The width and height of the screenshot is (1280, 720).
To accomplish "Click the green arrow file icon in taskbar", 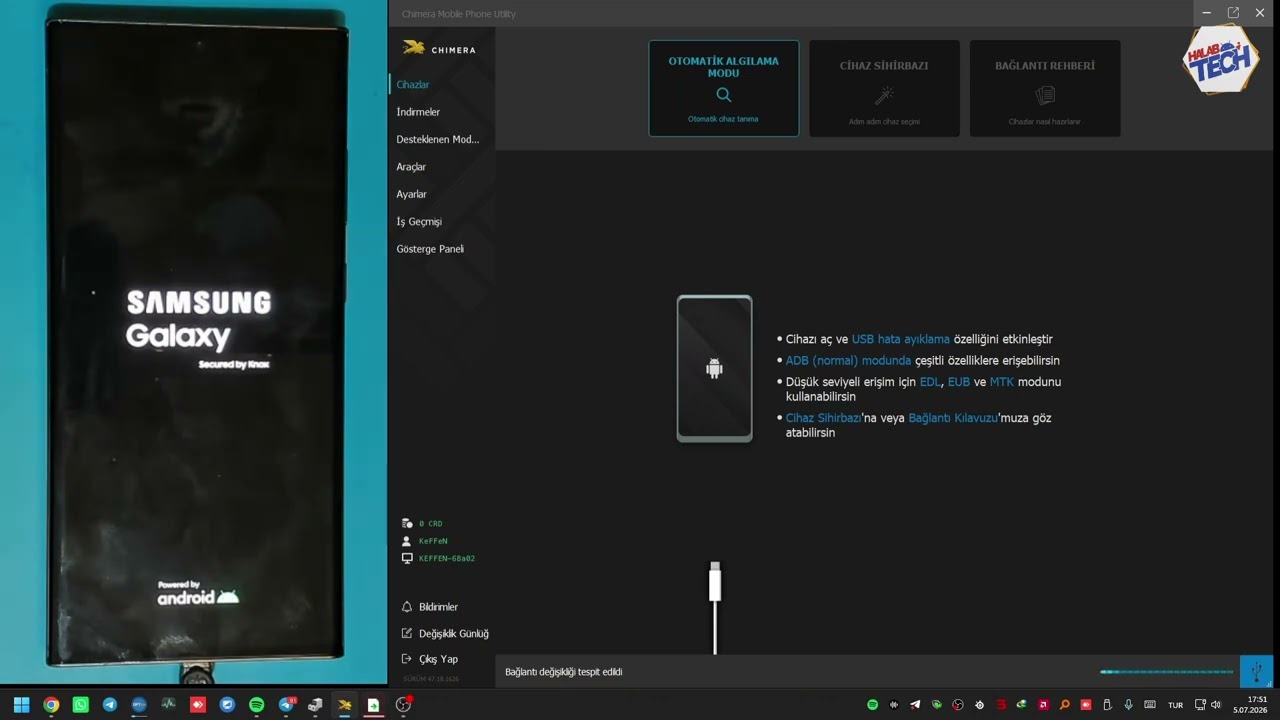I will click(373, 705).
